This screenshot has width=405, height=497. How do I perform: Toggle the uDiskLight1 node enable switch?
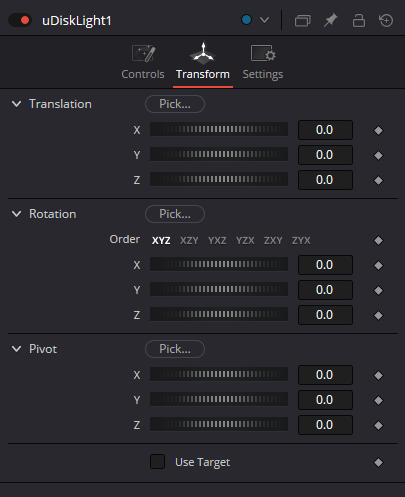pos(20,20)
